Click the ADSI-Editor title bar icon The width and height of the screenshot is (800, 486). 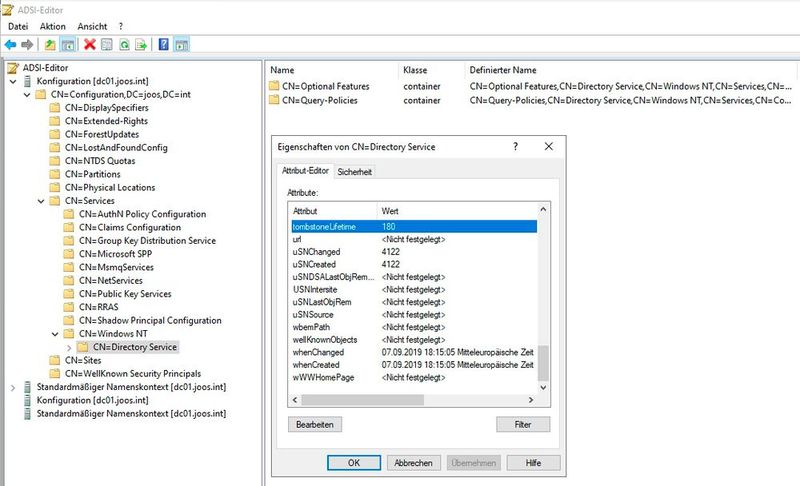tap(8, 10)
